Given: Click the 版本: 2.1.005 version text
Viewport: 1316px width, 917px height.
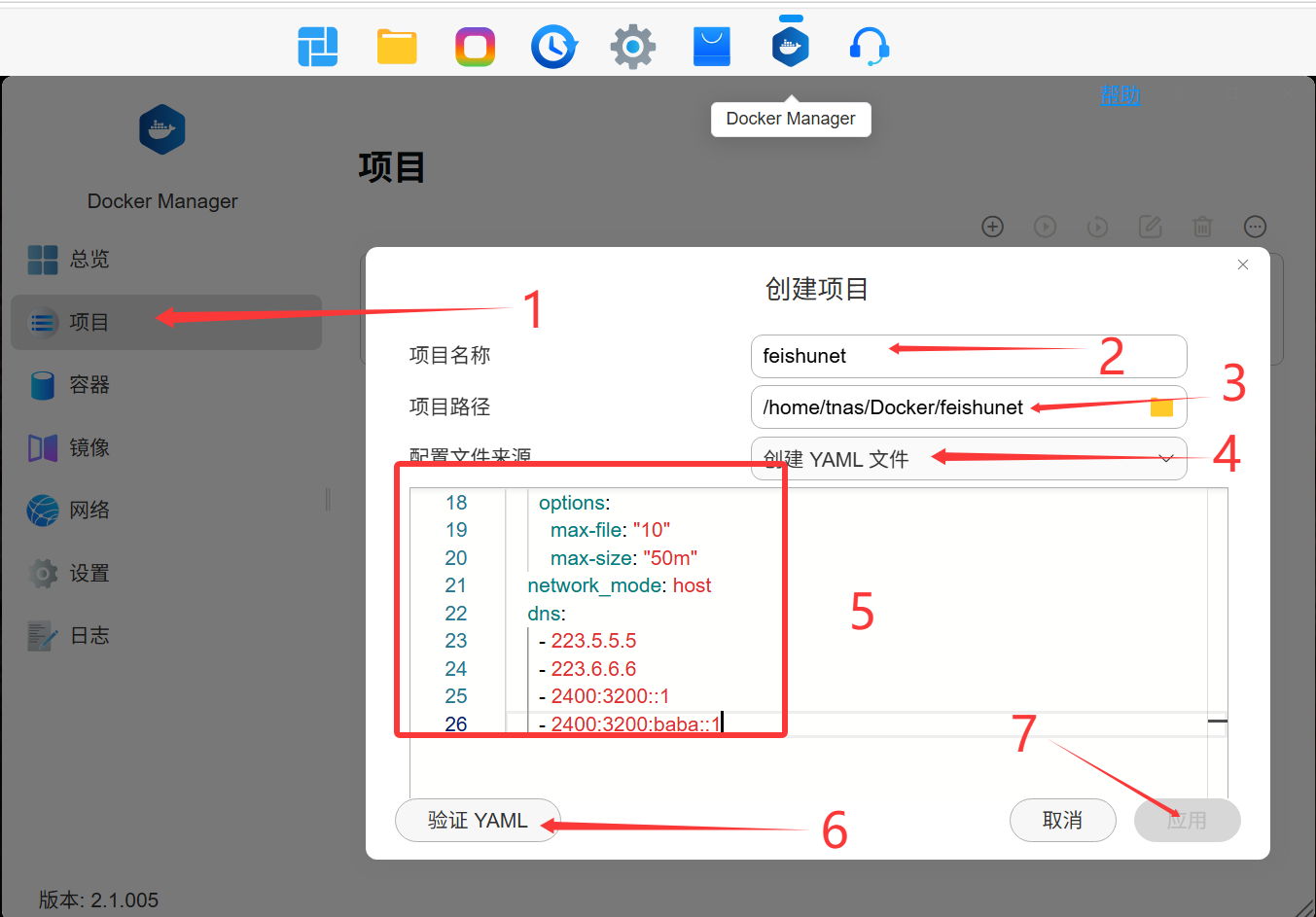Looking at the screenshot, I should point(98,900).
